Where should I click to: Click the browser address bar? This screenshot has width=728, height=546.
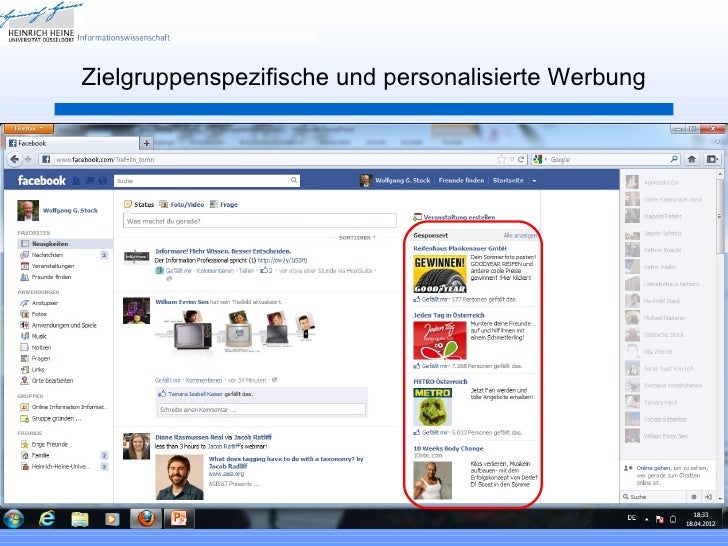(274, 159)
